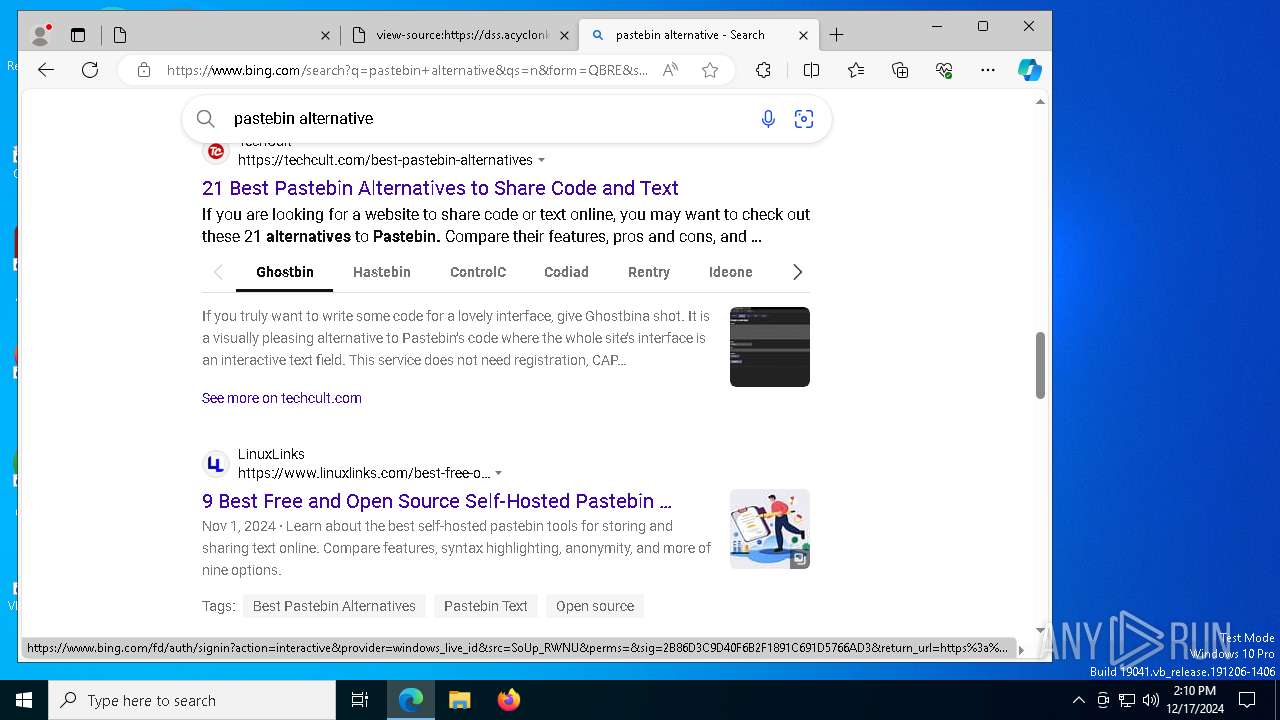The height and width of the screenshot is (720, 1280).
Task: Click the Bing search magnifier icon
Action: 206,119
